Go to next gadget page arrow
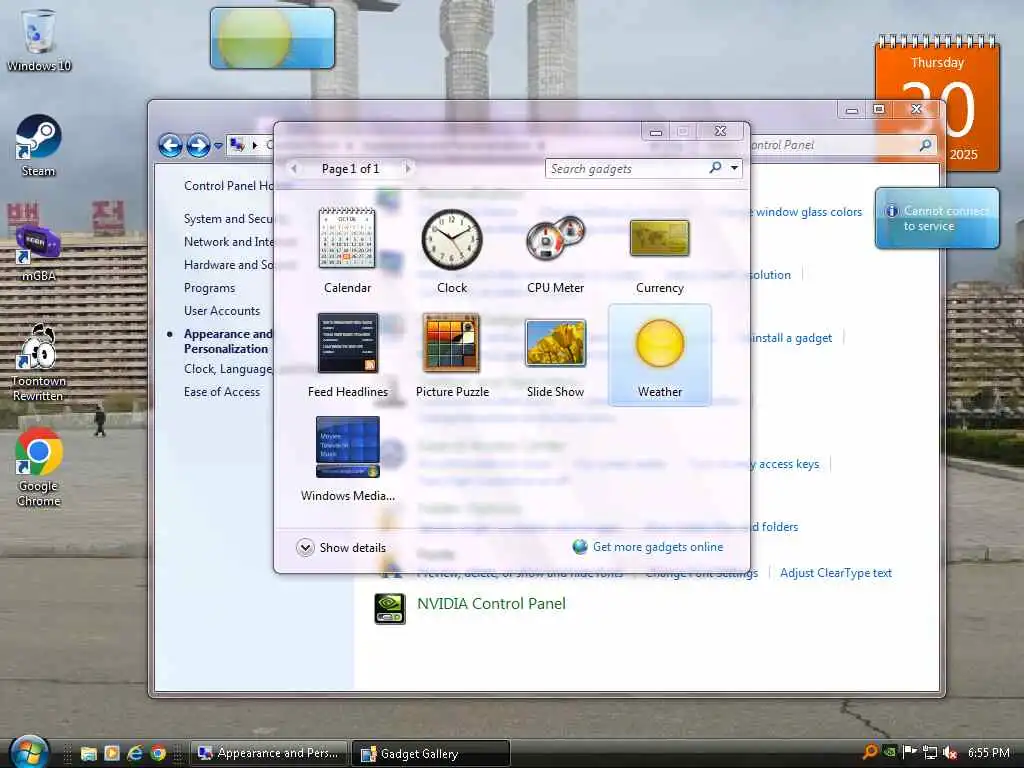This screenshot has width=1024, height=768. tap(408, 168)
